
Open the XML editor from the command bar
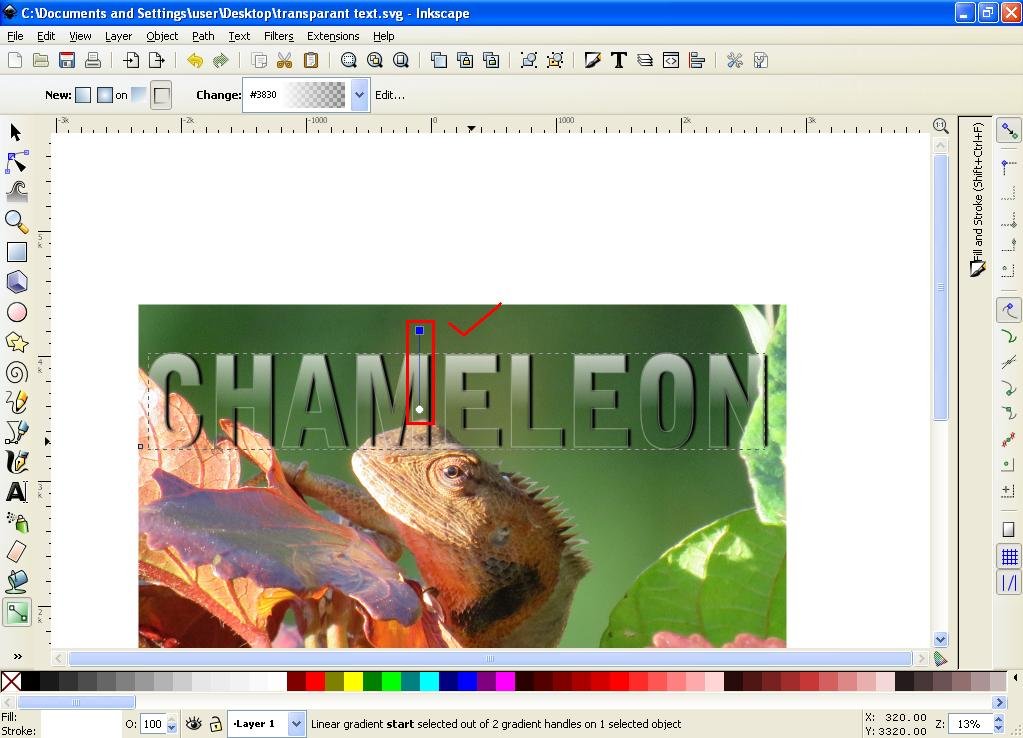tap(669, 60)
